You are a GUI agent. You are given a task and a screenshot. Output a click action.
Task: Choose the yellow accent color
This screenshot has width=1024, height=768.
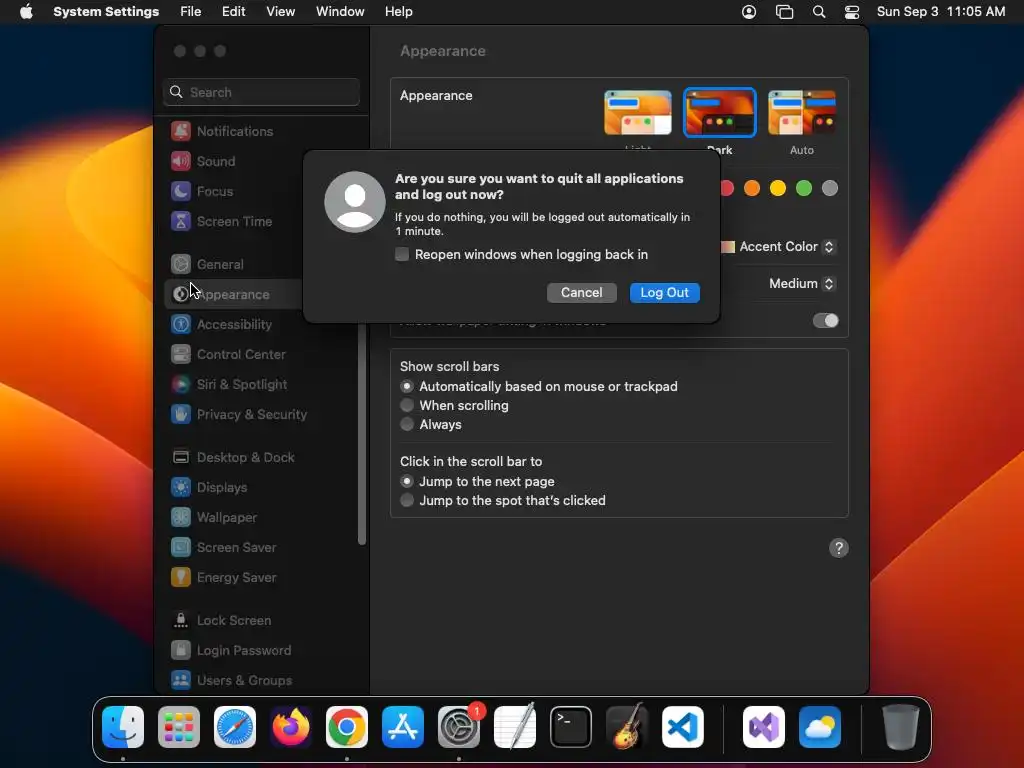[778, 188]
